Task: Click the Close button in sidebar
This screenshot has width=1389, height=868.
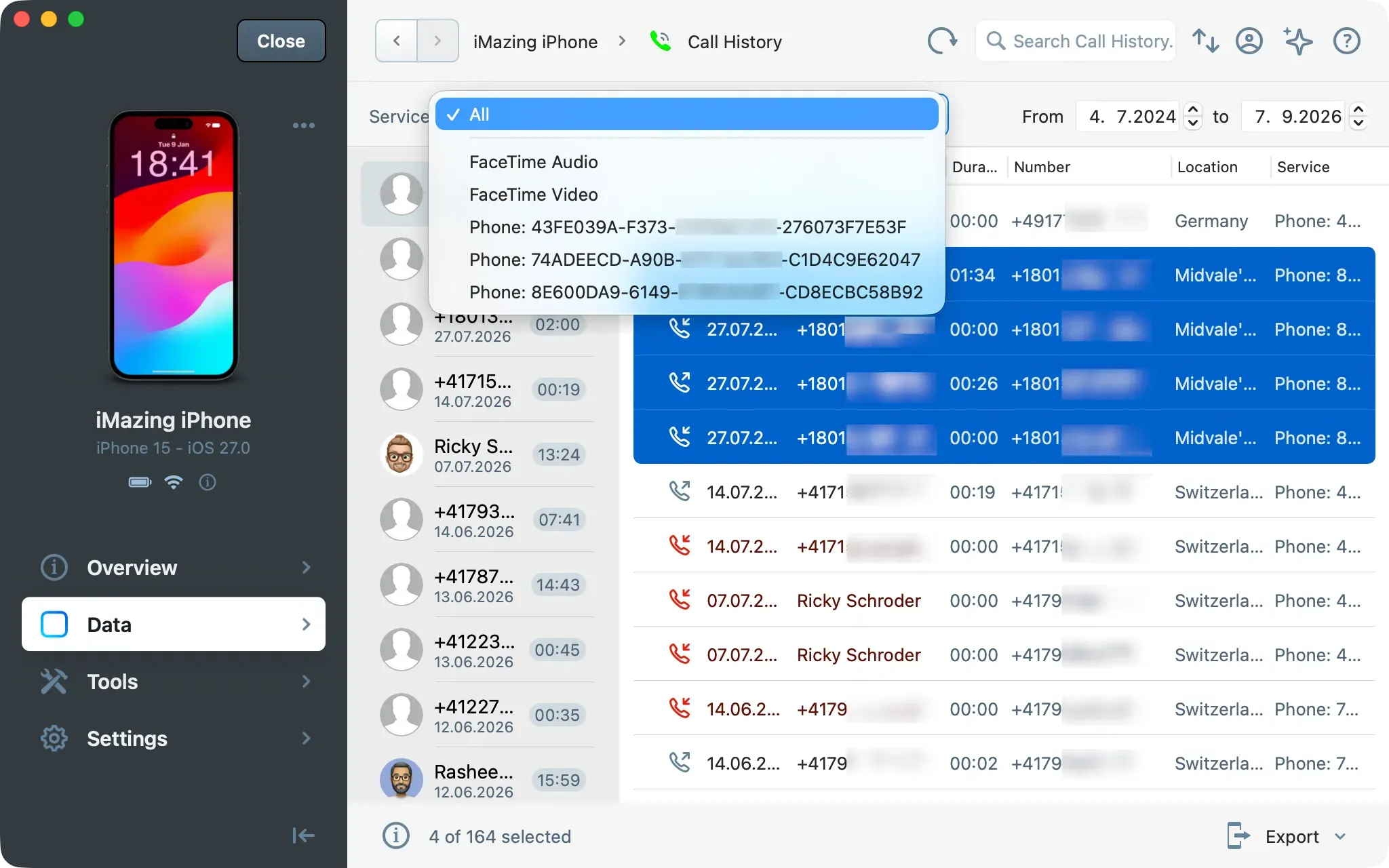Action: 281,41
